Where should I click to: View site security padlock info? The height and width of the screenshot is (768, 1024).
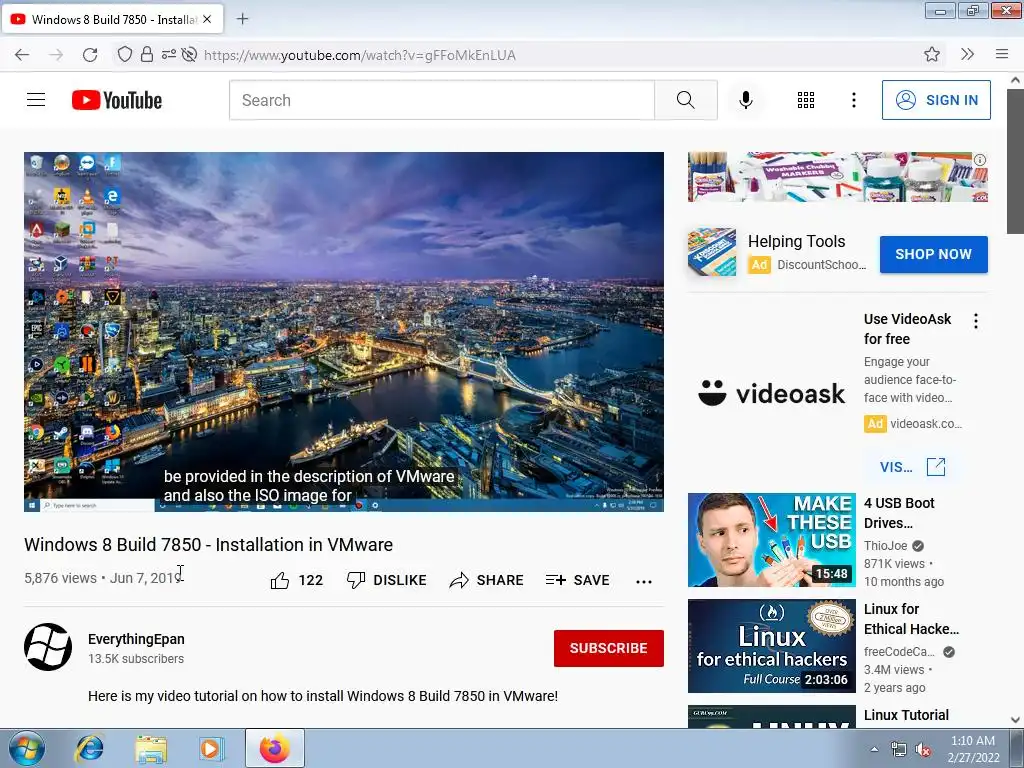tap(147, 55)
